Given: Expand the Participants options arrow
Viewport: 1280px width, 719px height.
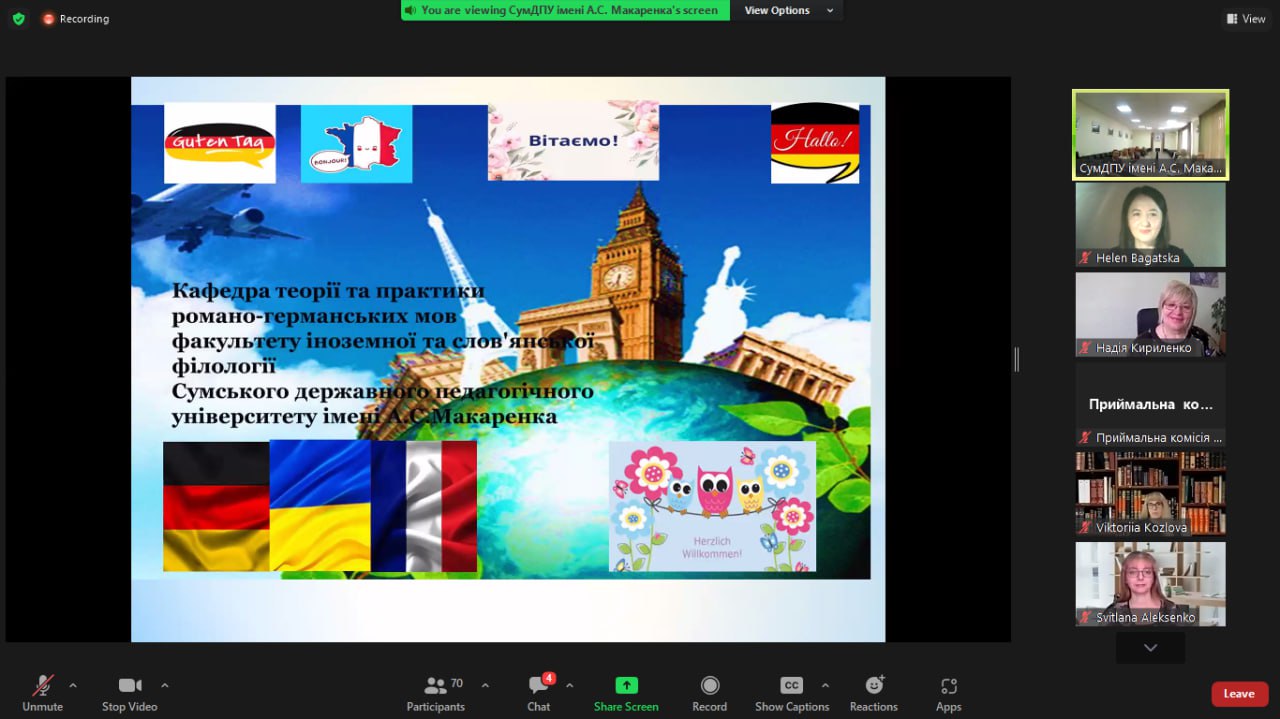Looking at the screenshot, I should pos(485,685).
